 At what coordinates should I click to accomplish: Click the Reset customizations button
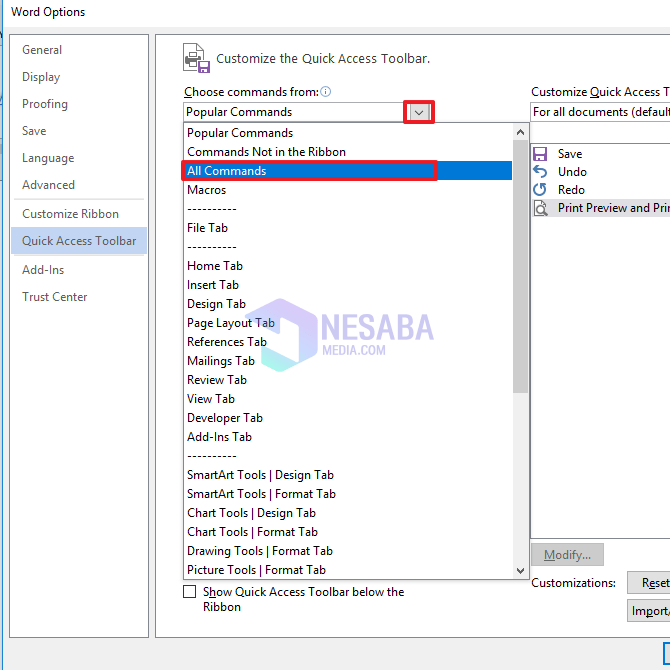pyautogui.click(x=650, y=583)
